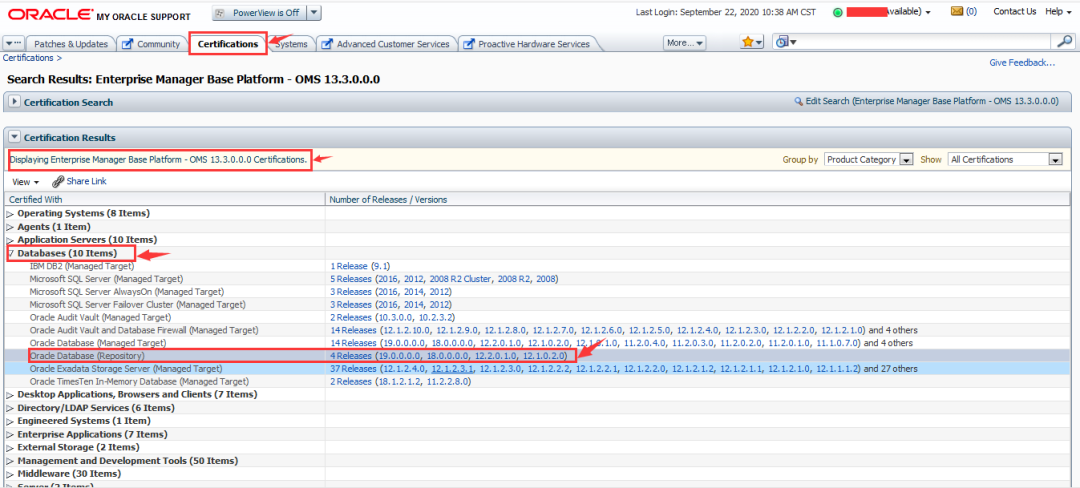Open the View menu in results

tap(25, 182)
